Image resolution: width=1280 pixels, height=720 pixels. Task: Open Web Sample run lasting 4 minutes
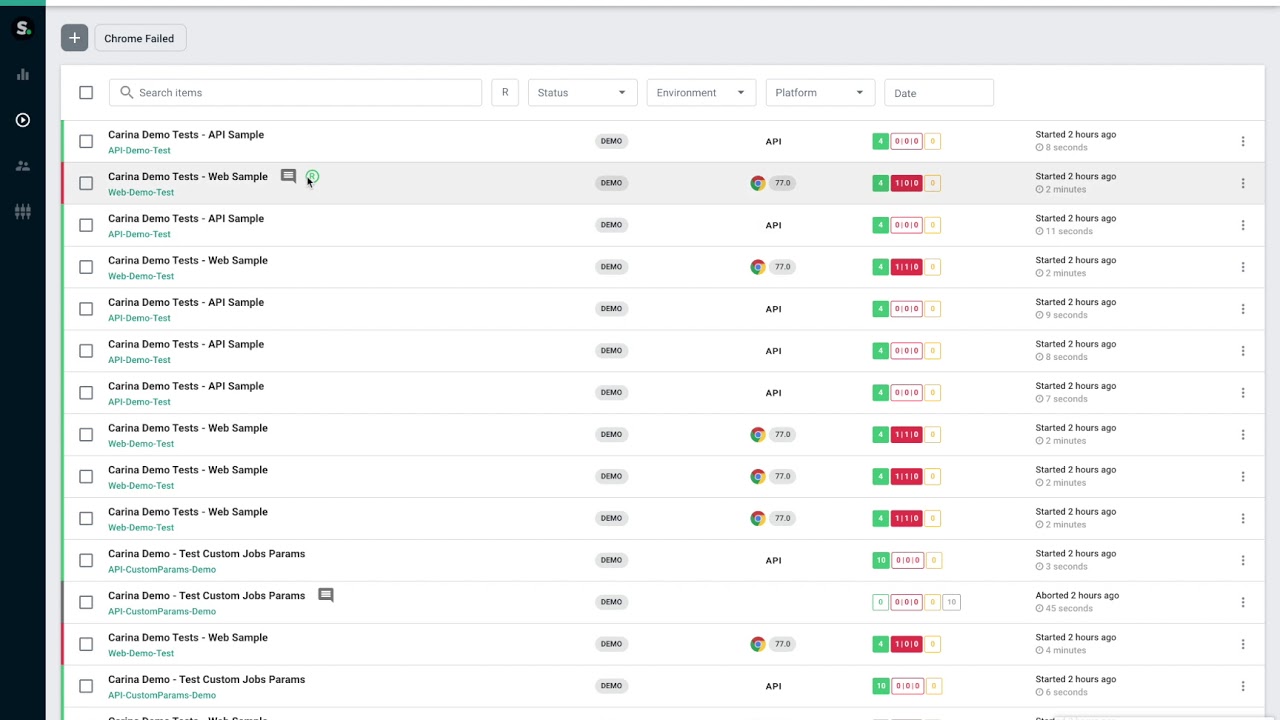(188, 637)
